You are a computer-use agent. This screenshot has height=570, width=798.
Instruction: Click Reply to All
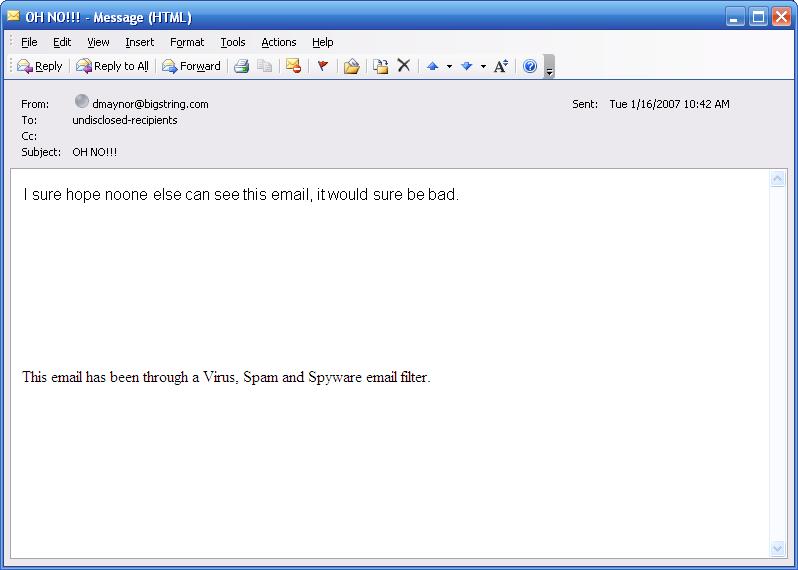(x=112, y=66)
